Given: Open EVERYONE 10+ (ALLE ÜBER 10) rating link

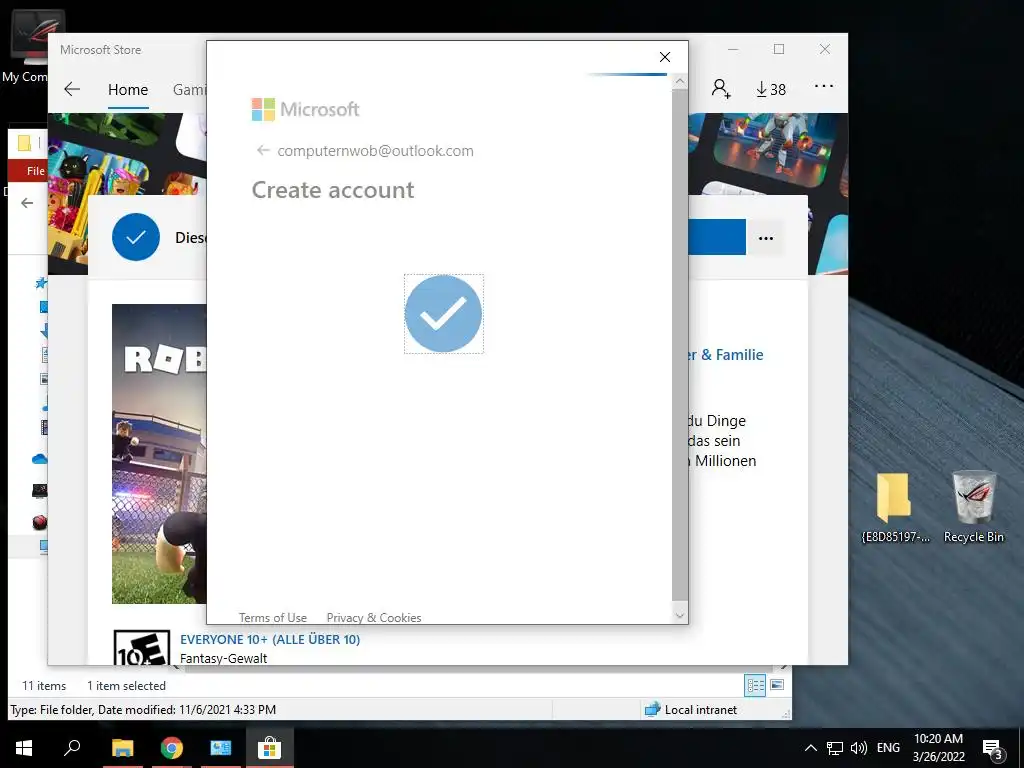Looking at the screenshot, I should 270,639.
